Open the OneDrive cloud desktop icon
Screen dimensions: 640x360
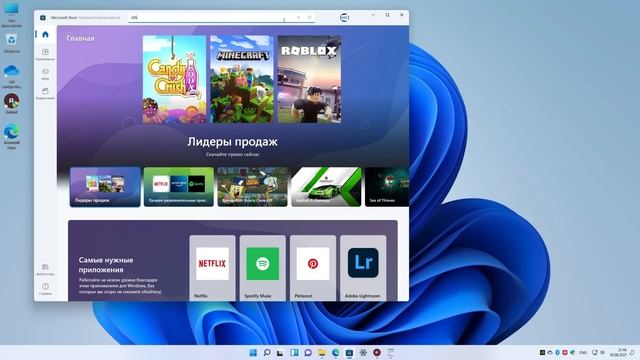click(11, 77)
